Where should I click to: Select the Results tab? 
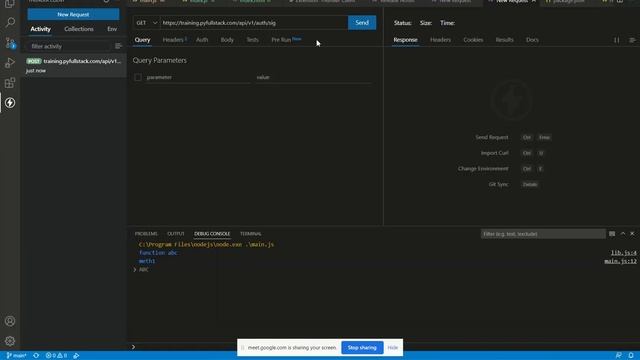504,40
